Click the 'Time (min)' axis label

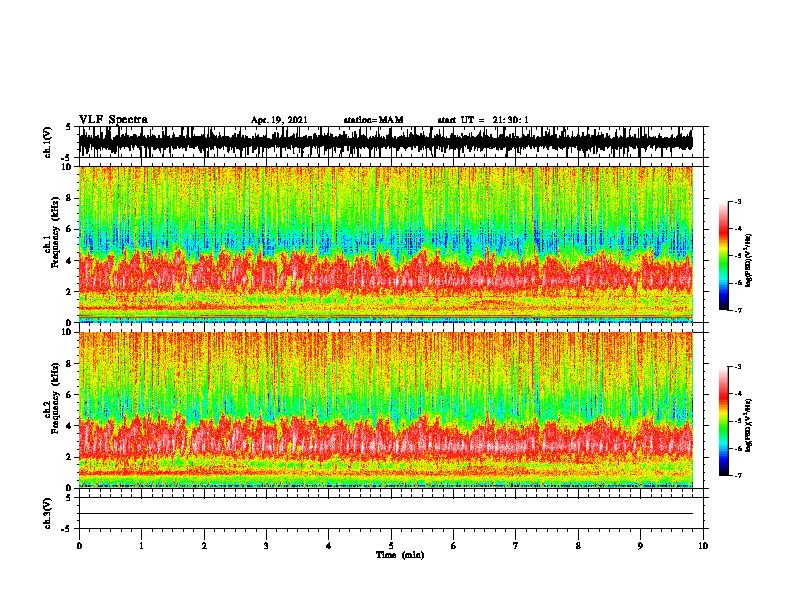[400, 555]
